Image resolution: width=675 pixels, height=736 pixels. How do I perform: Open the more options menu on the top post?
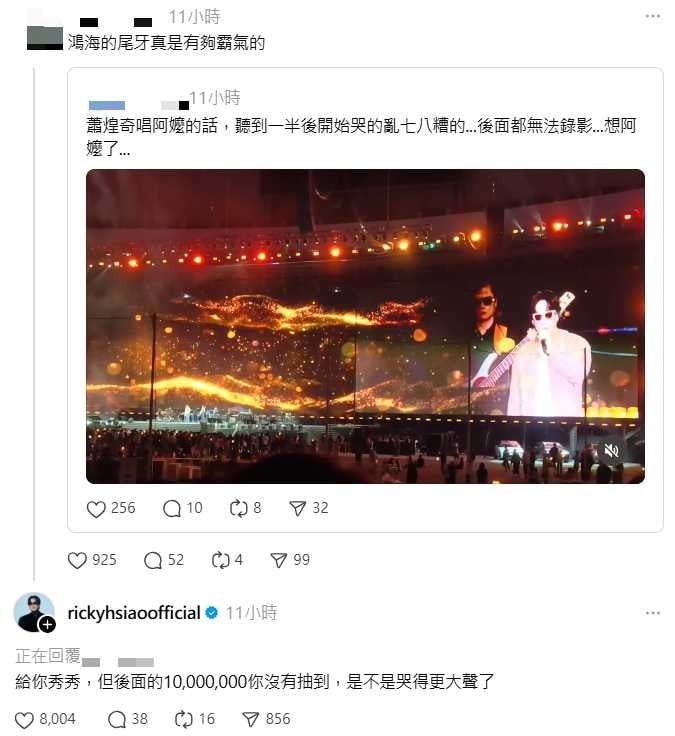pyautogui.click(x=653, y=16)
